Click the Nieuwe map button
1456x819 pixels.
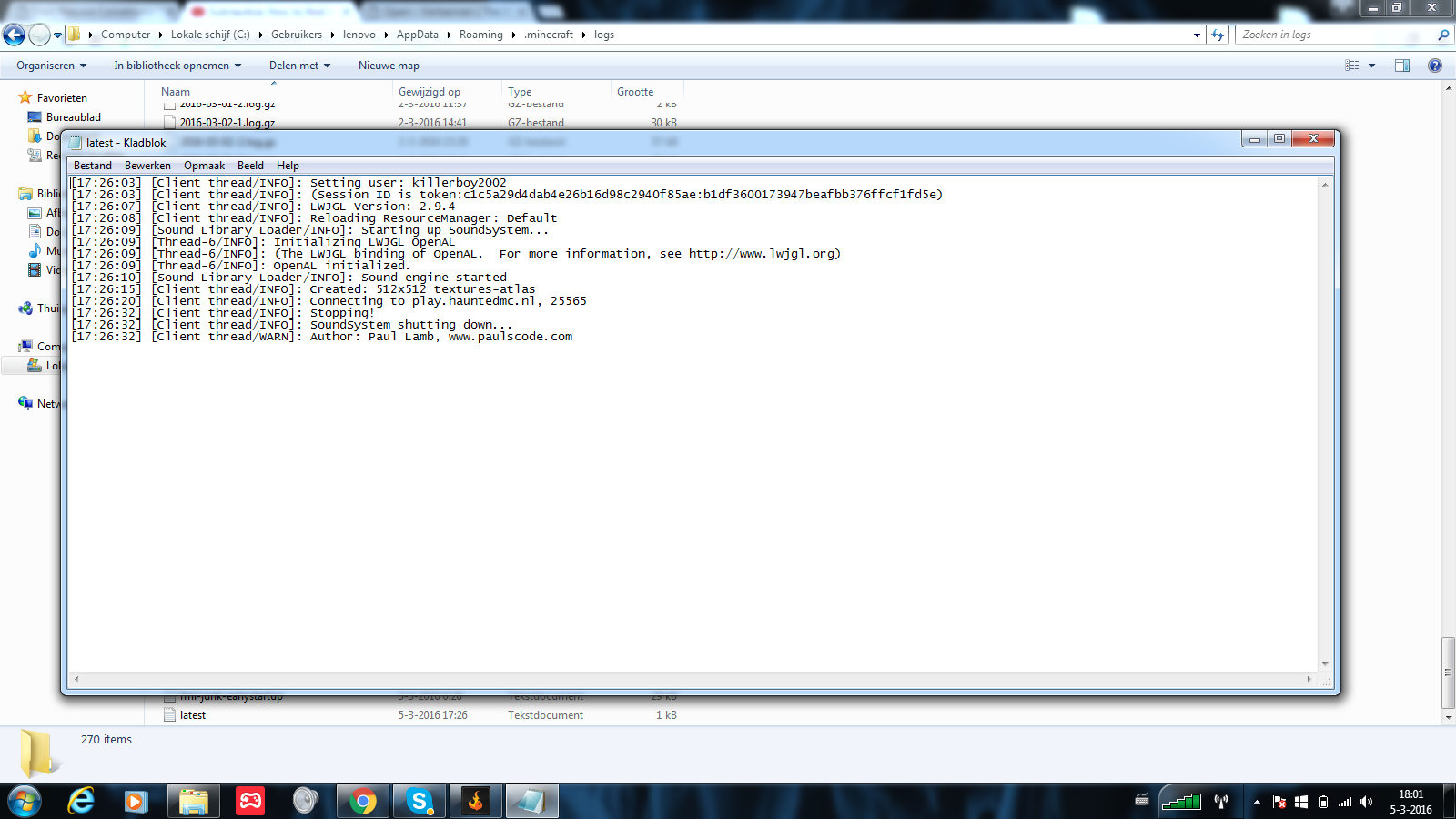[x=389, y=66]
